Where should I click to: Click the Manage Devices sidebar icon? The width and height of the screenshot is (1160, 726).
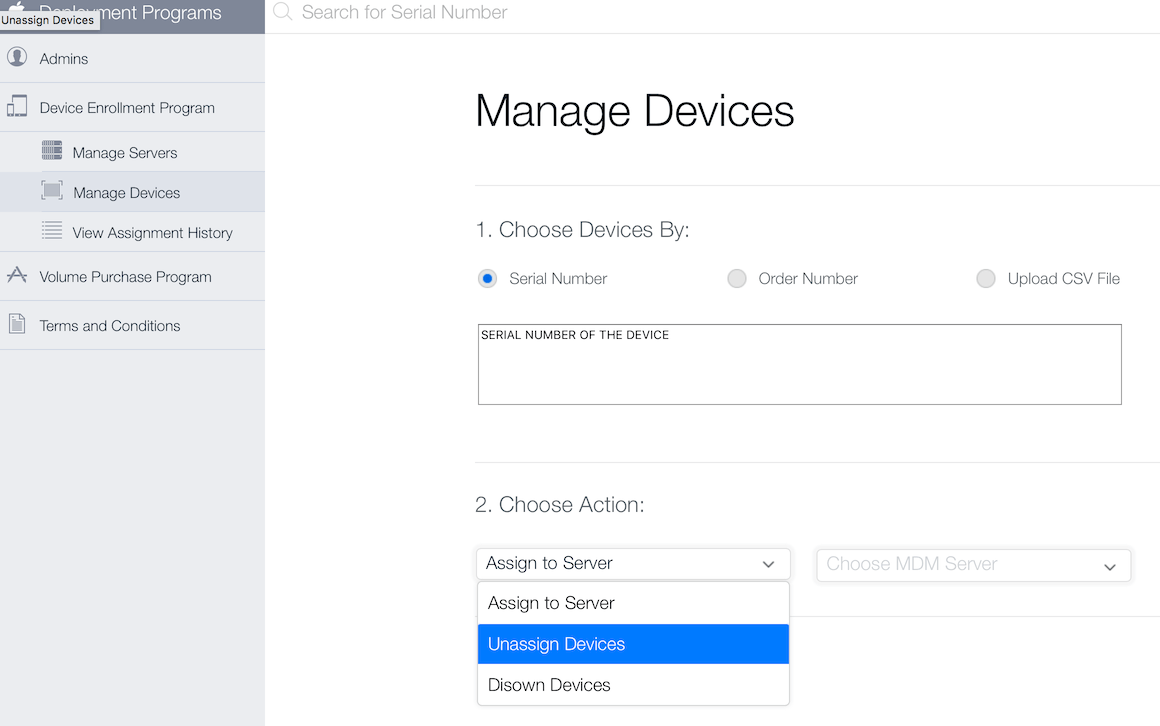coord(52,191)
